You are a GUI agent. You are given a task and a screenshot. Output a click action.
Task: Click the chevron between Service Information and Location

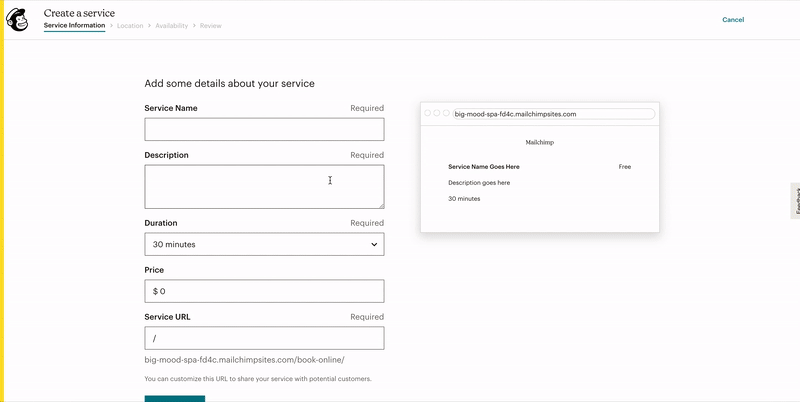[x=111, y=25]
